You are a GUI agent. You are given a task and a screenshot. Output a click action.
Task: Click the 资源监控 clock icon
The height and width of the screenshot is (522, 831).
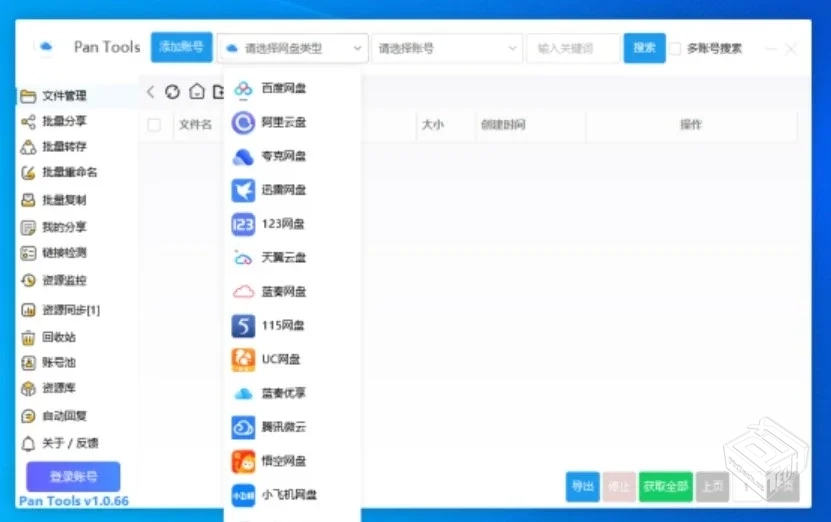28,280
